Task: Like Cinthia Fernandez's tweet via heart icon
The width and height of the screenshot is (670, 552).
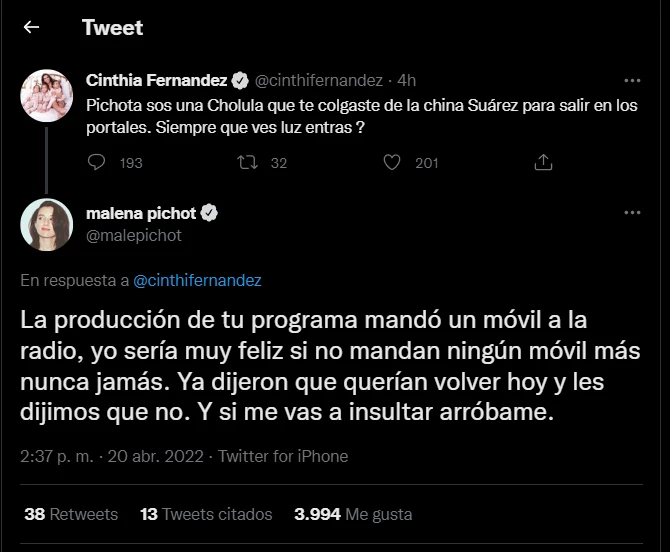Action: pyautogui.click(x=393, y=162)
